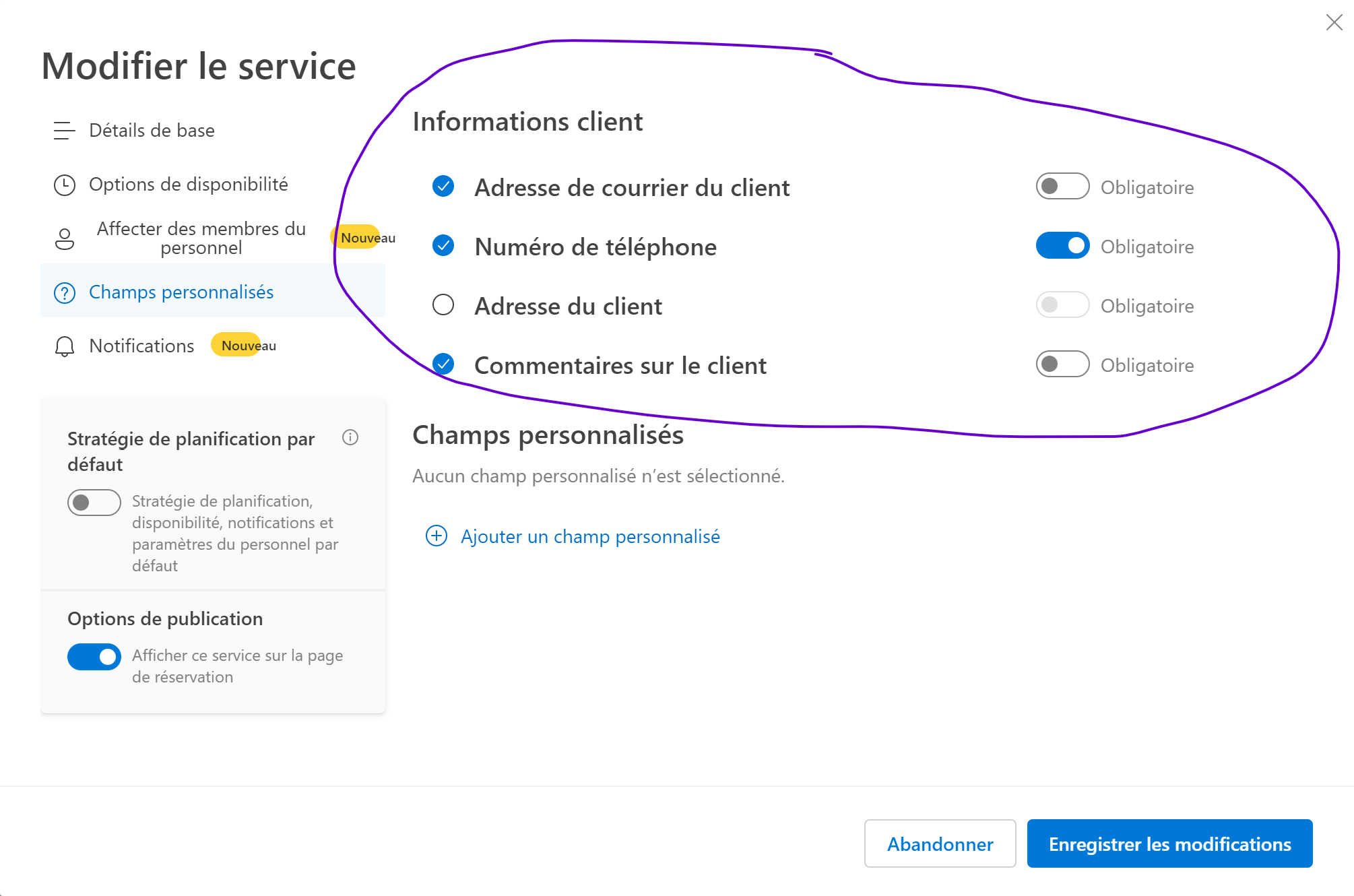Screen dimensions: 1354x896
Task: Click the person icon for staff assignment
Action: click(x=65, y=238)
